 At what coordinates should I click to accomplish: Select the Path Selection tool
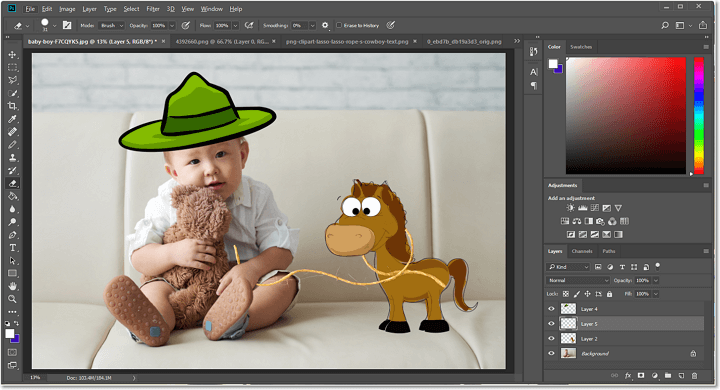[x=12, y=260]
